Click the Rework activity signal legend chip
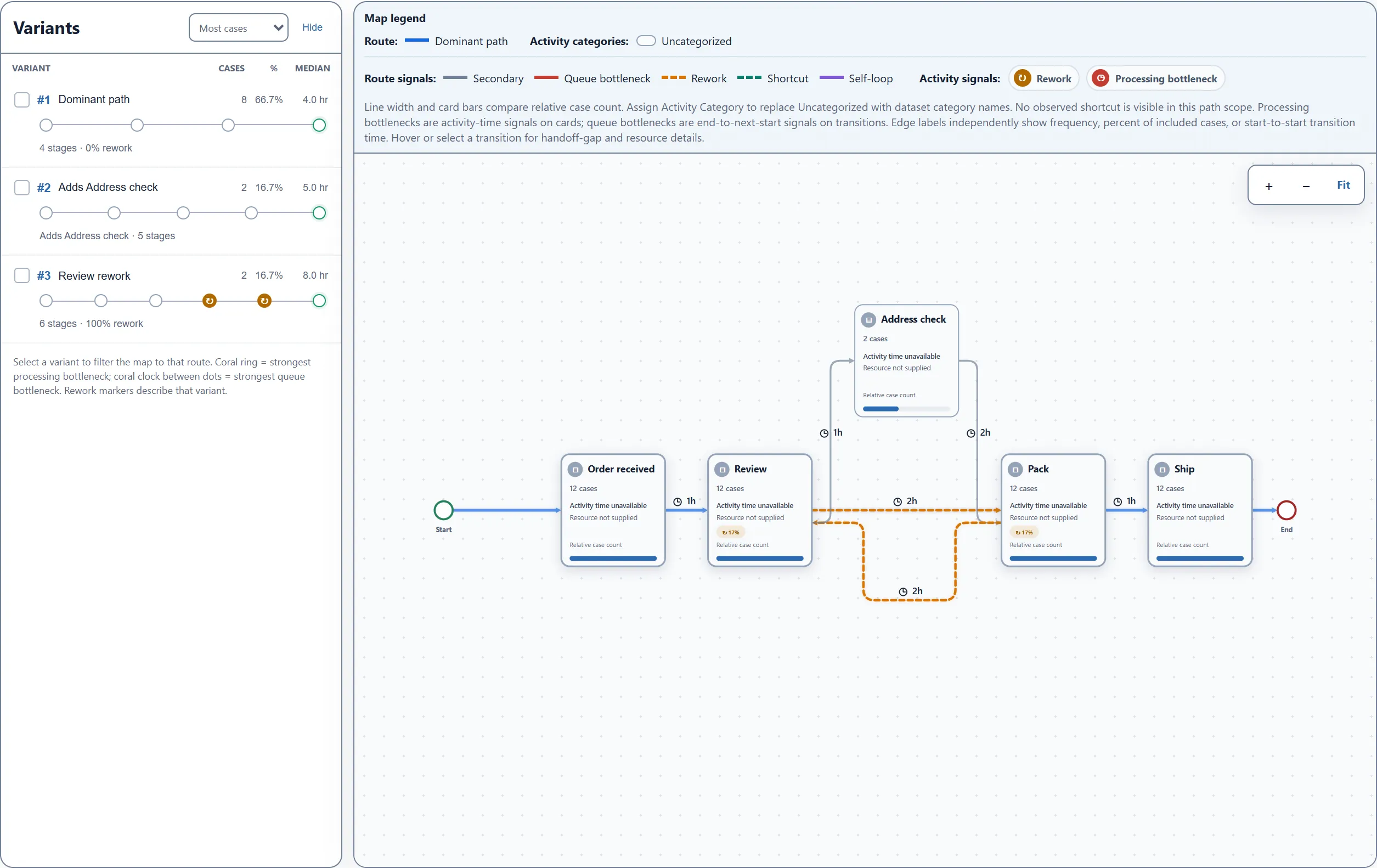 tap(1043, 78)
